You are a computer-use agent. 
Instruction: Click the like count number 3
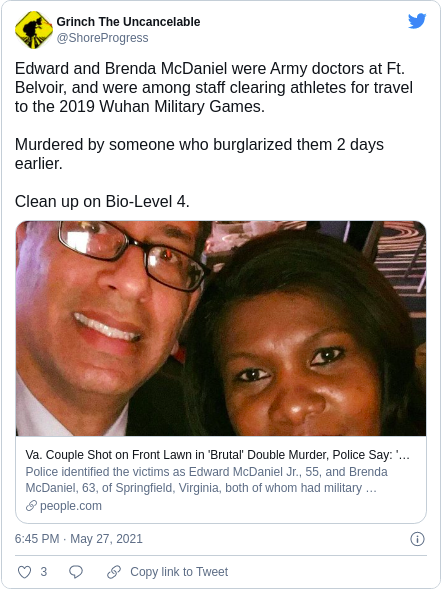tap(44, 572)
